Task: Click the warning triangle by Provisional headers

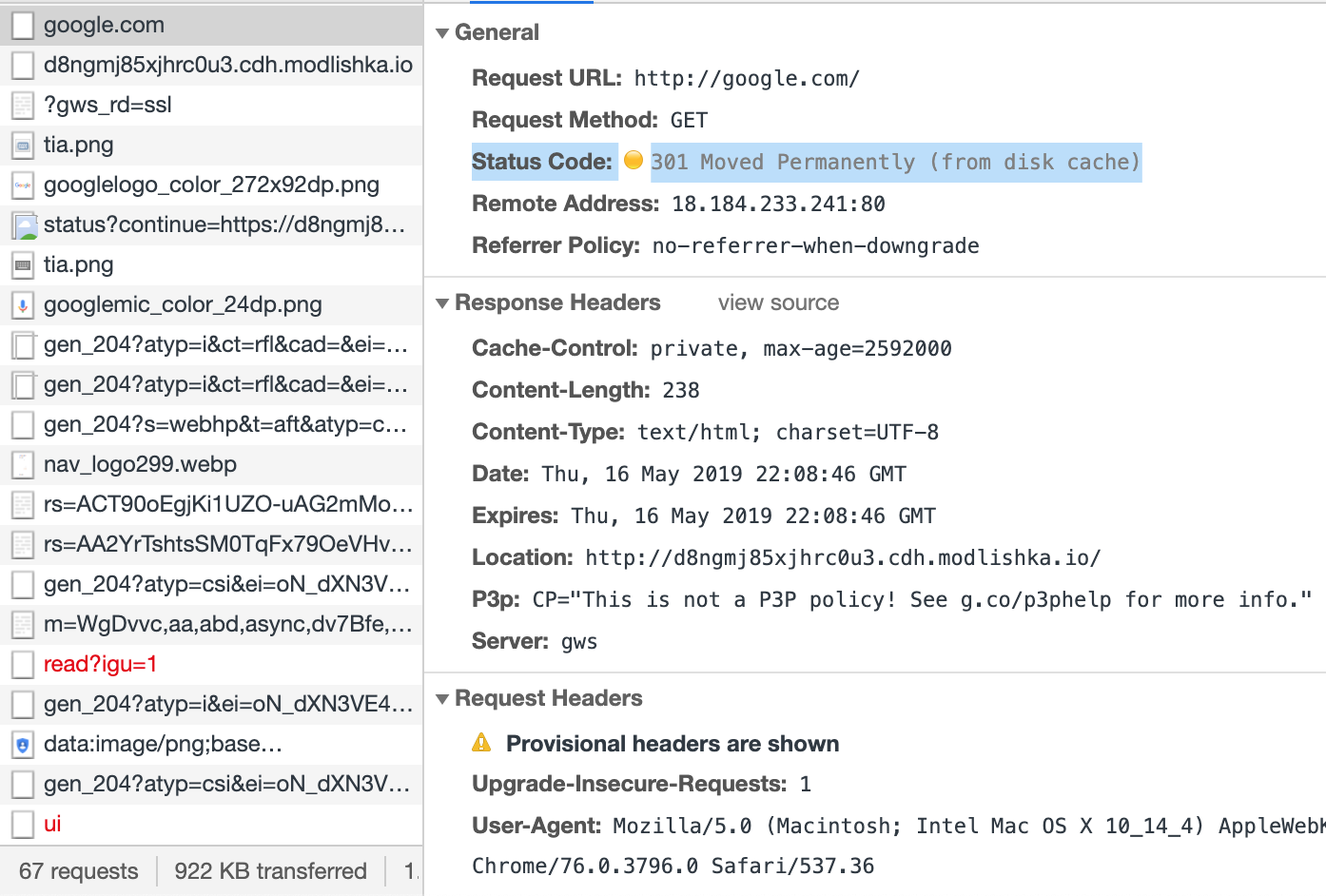Action: tap(482, 742)
